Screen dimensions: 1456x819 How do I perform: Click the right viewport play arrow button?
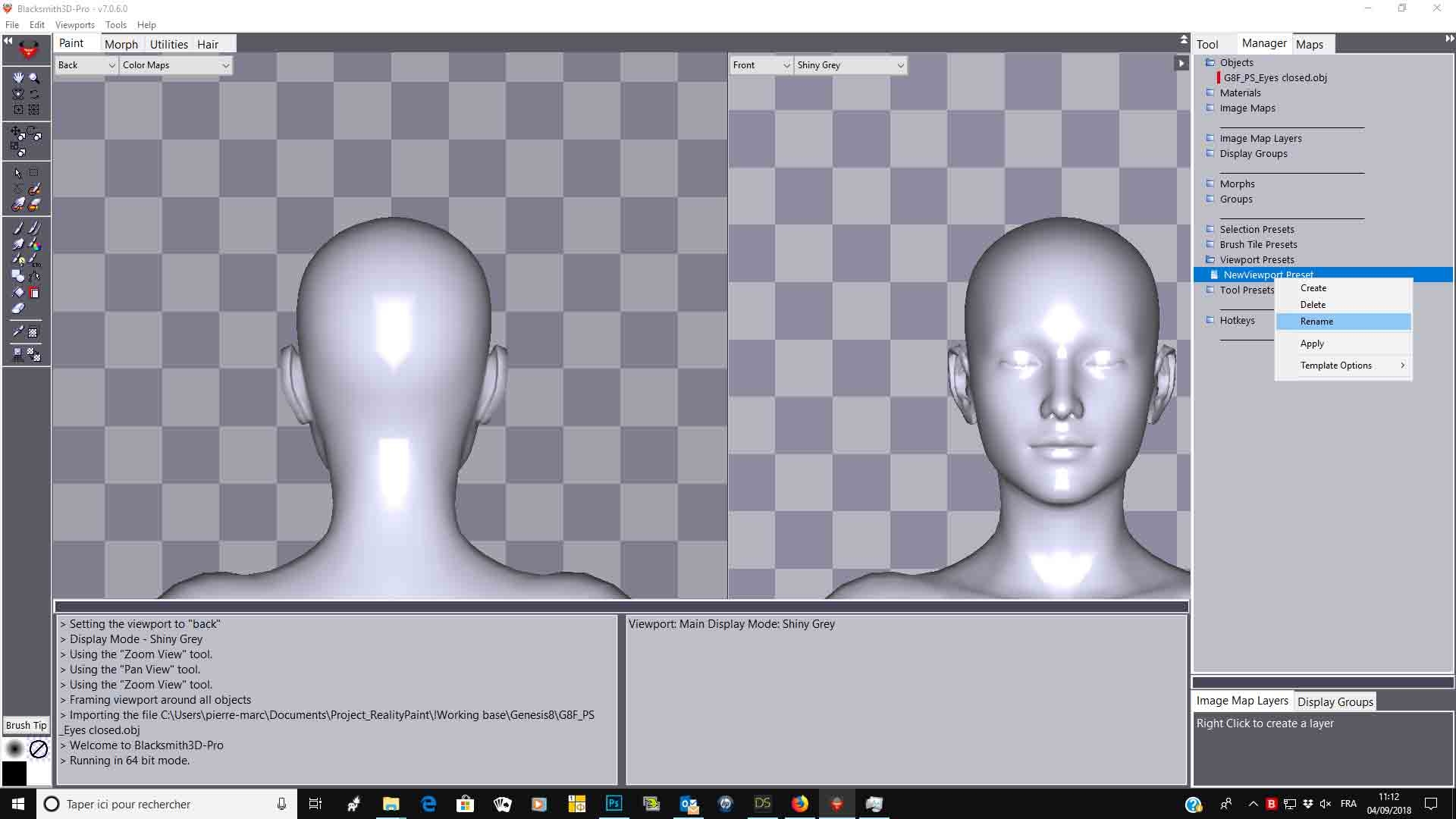(1181, 64)
